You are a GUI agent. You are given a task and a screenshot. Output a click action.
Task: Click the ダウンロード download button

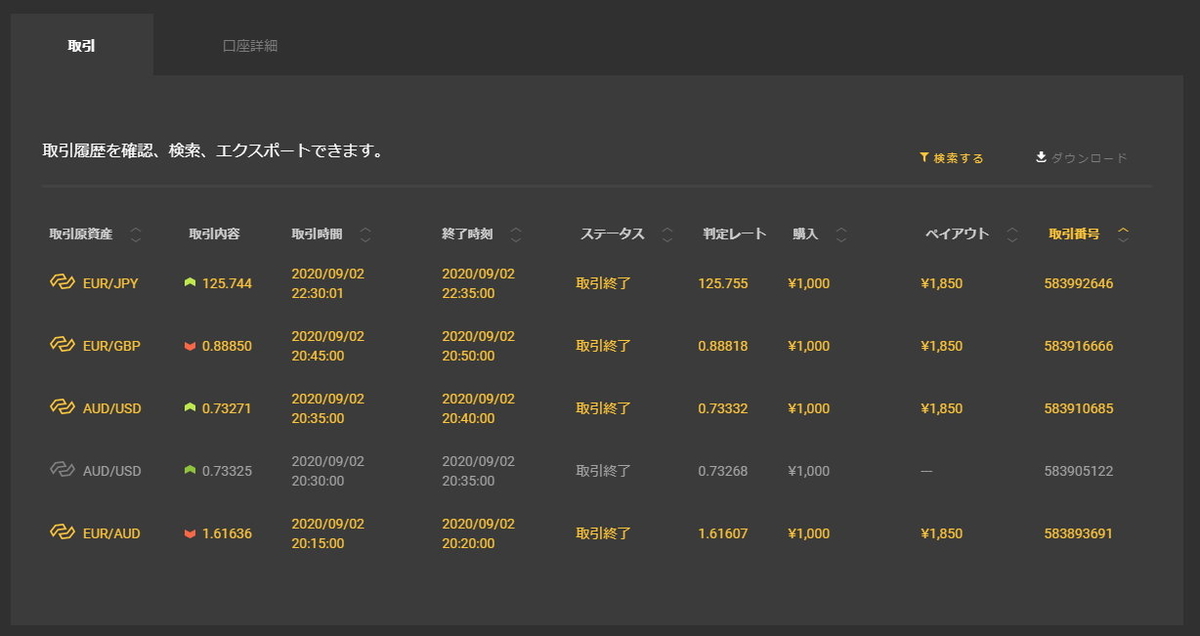(x=1081, y=158)
